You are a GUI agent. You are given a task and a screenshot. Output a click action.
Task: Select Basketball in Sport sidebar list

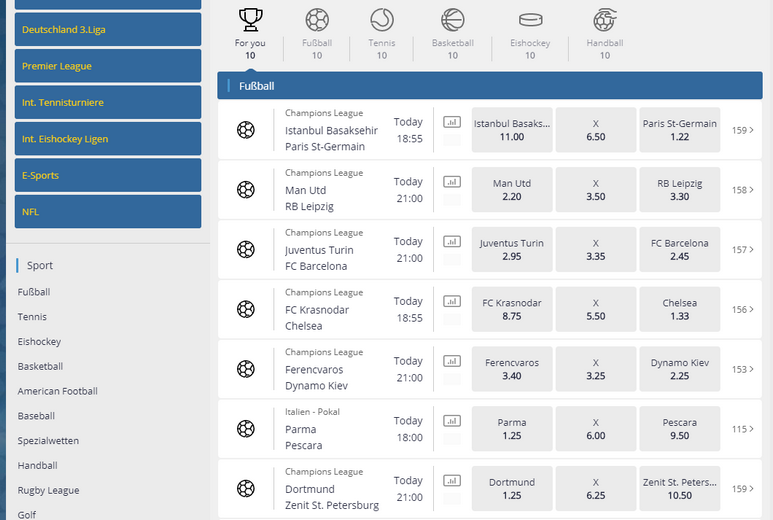[40, 366]
